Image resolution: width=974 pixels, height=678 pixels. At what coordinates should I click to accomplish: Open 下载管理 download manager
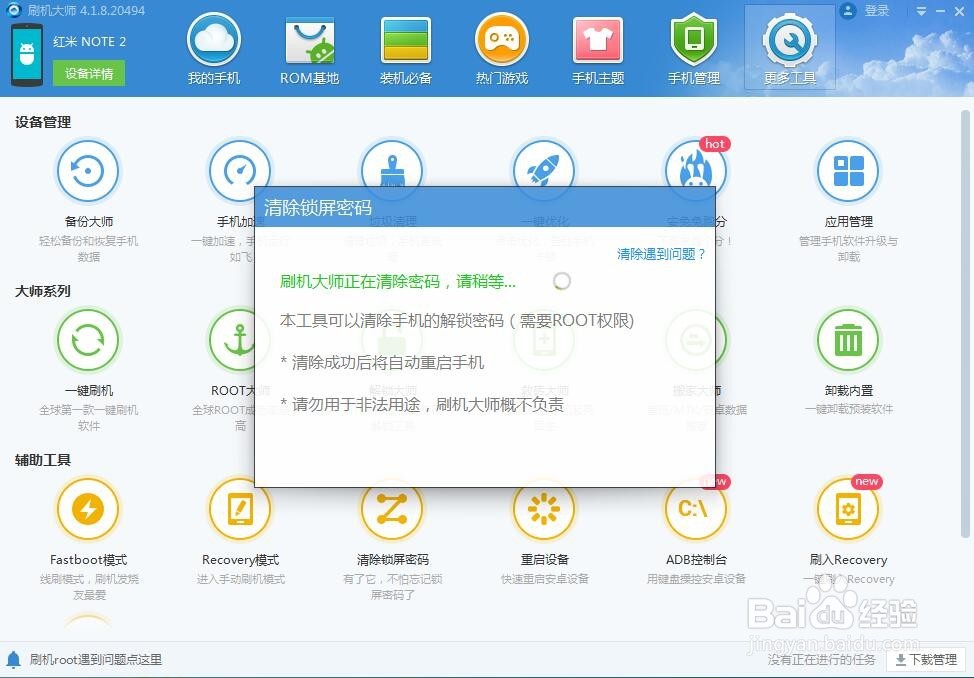925,659
